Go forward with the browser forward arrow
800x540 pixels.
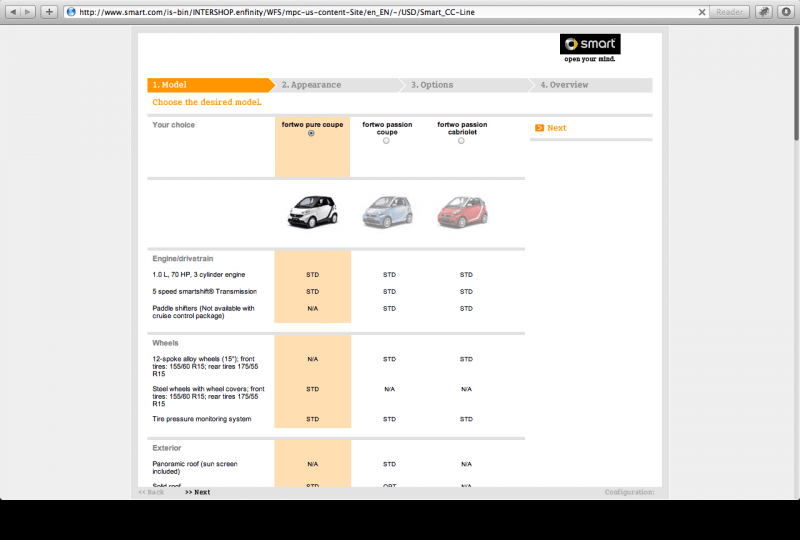[28, 12]
